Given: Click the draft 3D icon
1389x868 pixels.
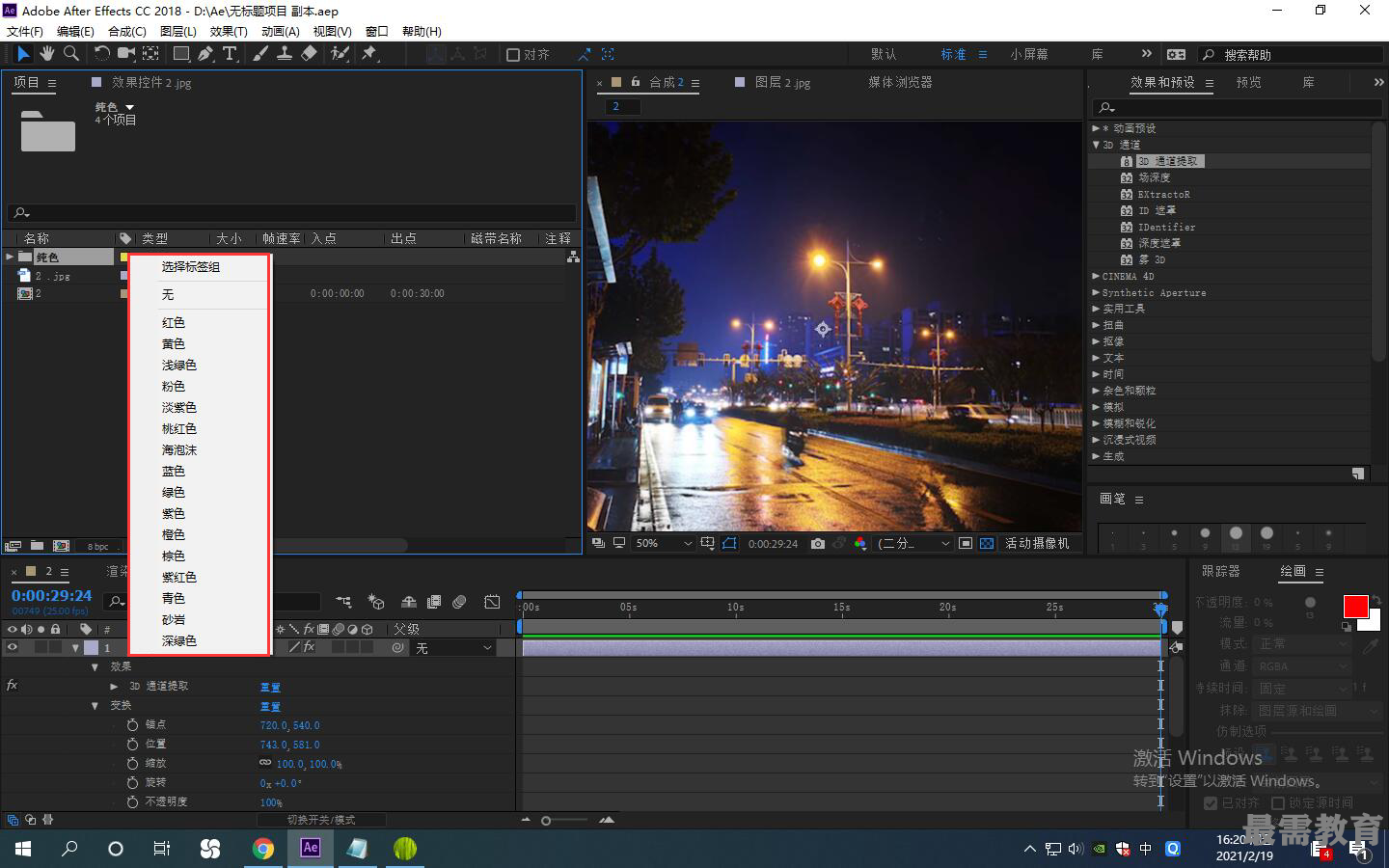Looking at the screenshot, I should pos(376,602).
